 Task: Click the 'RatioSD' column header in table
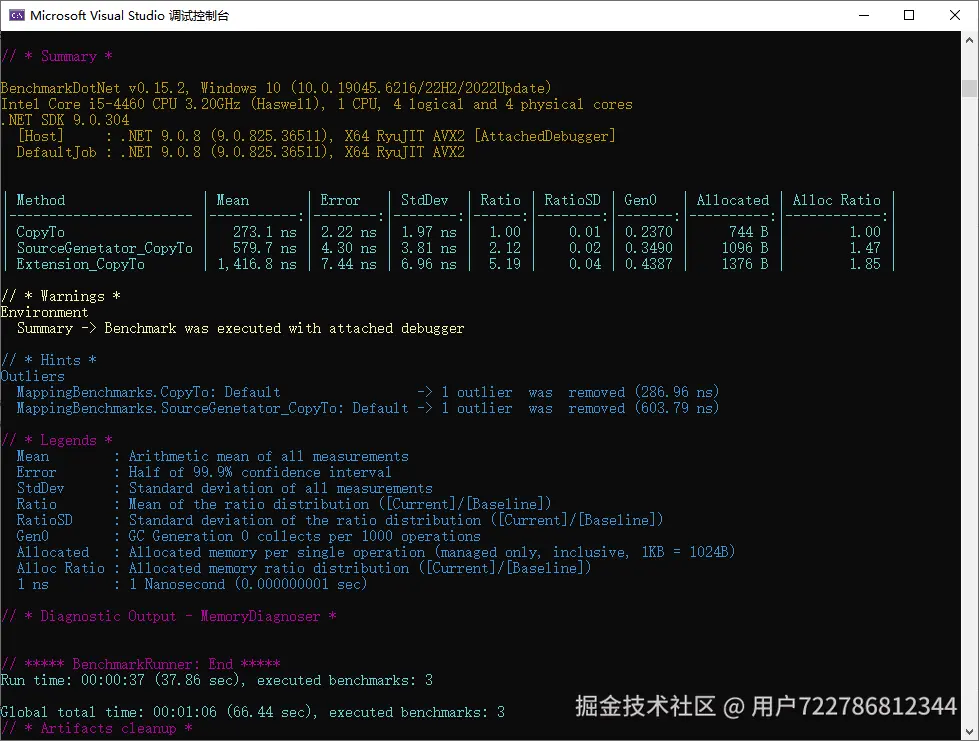point(573,200)
